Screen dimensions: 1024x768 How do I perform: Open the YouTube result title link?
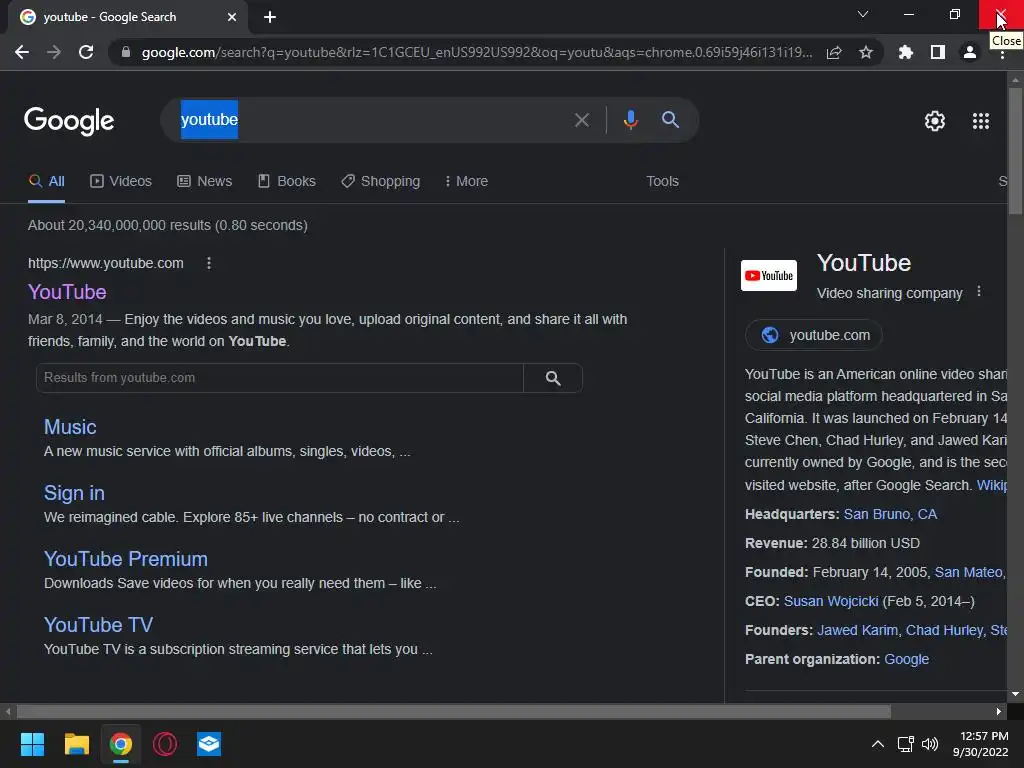point(67,292)
